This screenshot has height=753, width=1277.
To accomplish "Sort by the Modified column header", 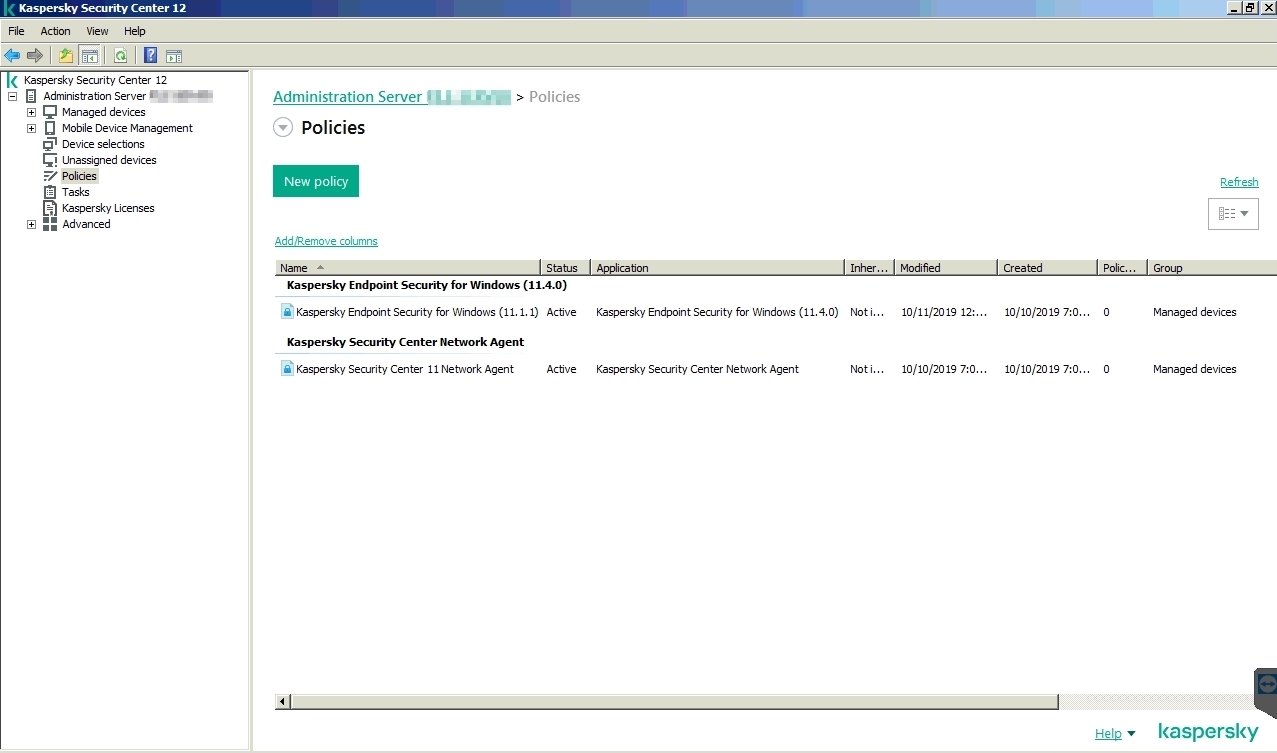I will point(946,268).
